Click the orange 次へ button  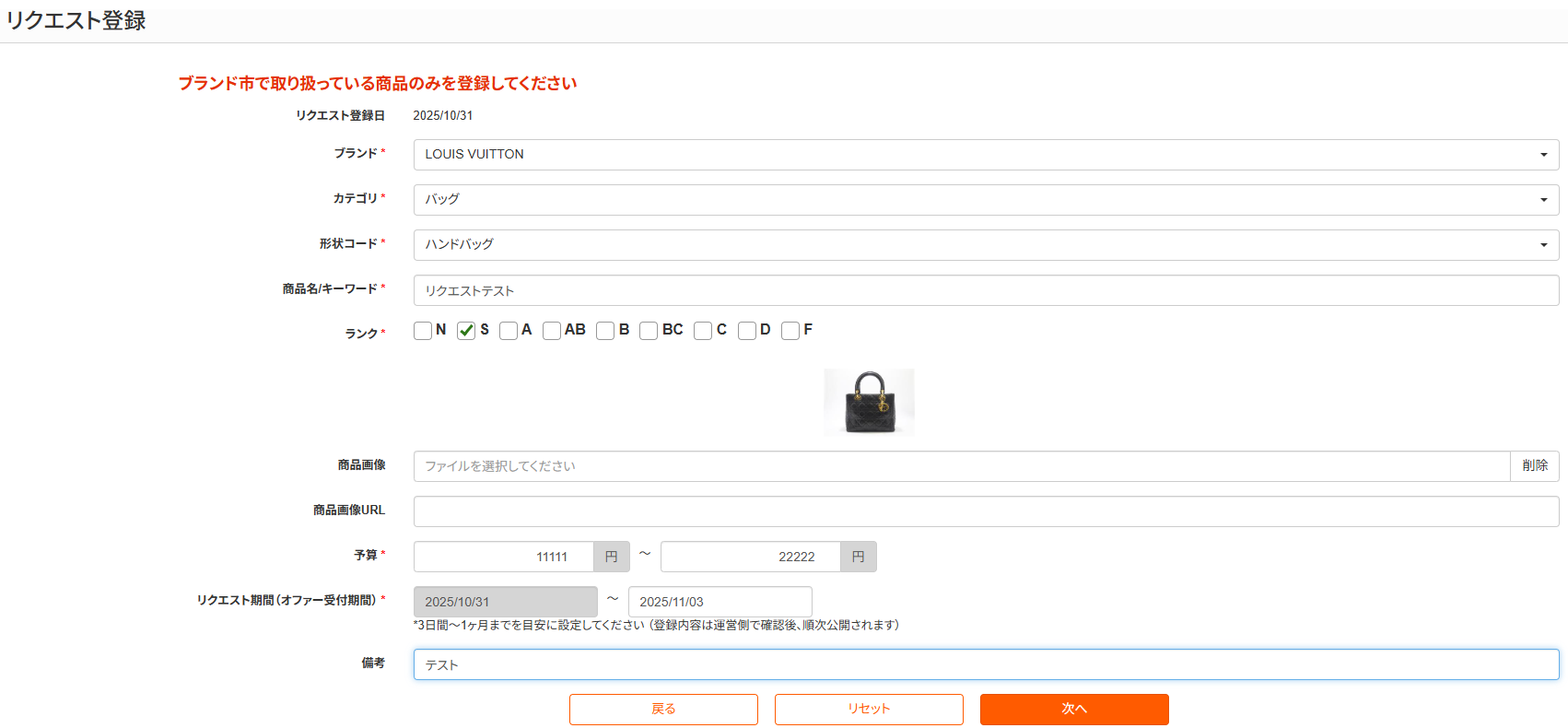[x=1074, y=710]
